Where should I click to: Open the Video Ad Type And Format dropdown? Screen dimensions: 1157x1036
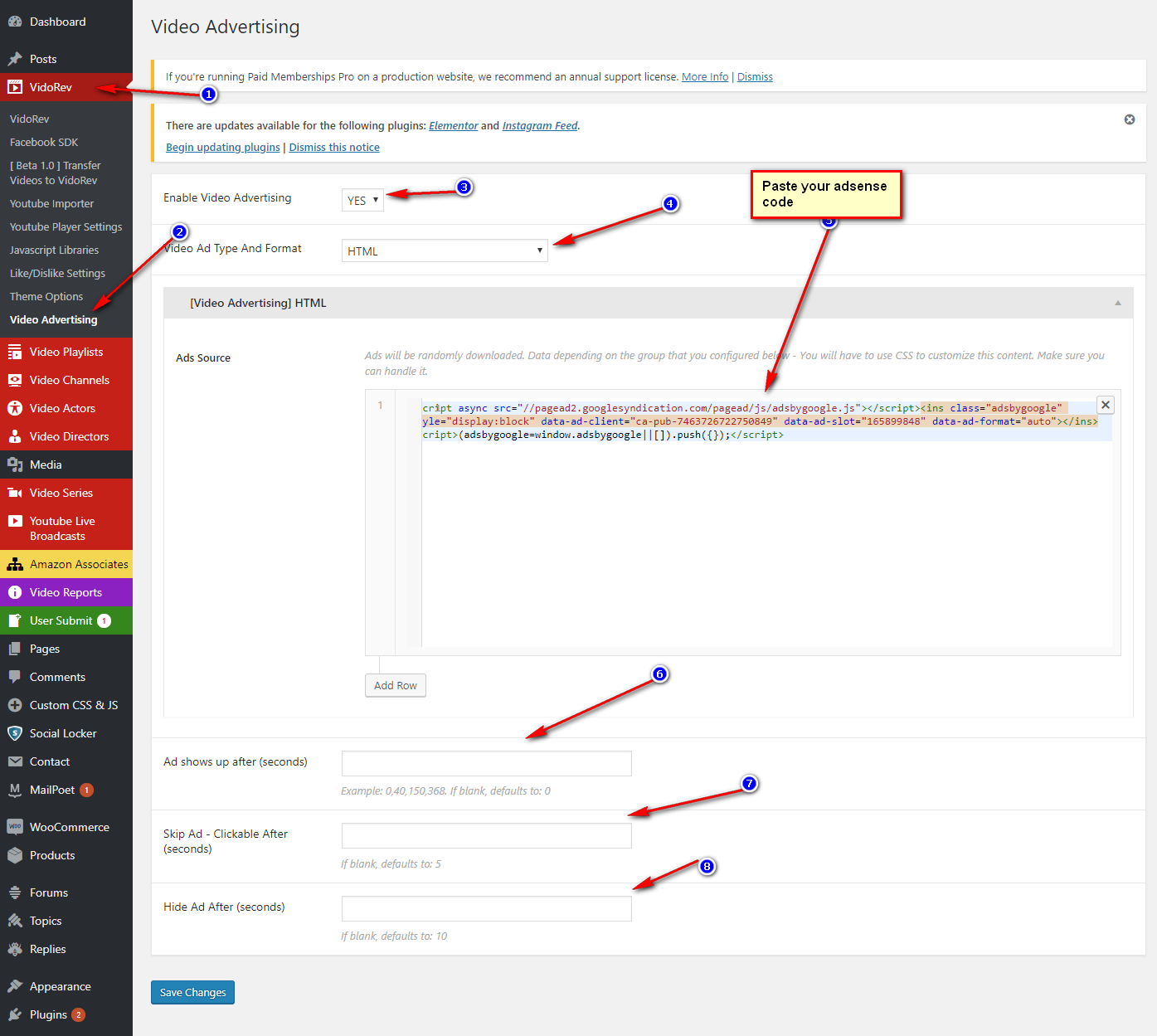tap(445, 250)
